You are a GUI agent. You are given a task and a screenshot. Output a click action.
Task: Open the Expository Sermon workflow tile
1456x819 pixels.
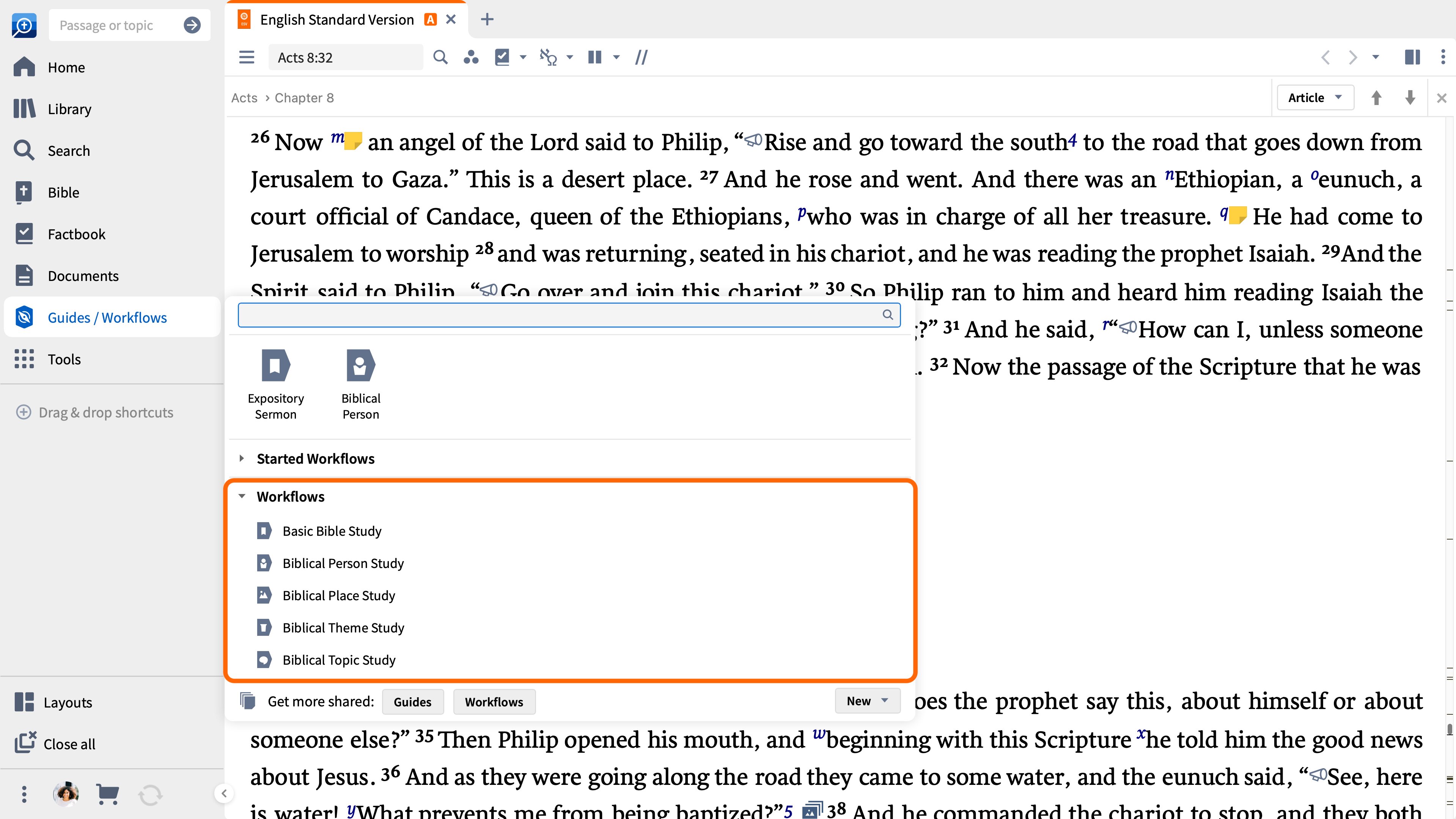click(x=276, y=384)
